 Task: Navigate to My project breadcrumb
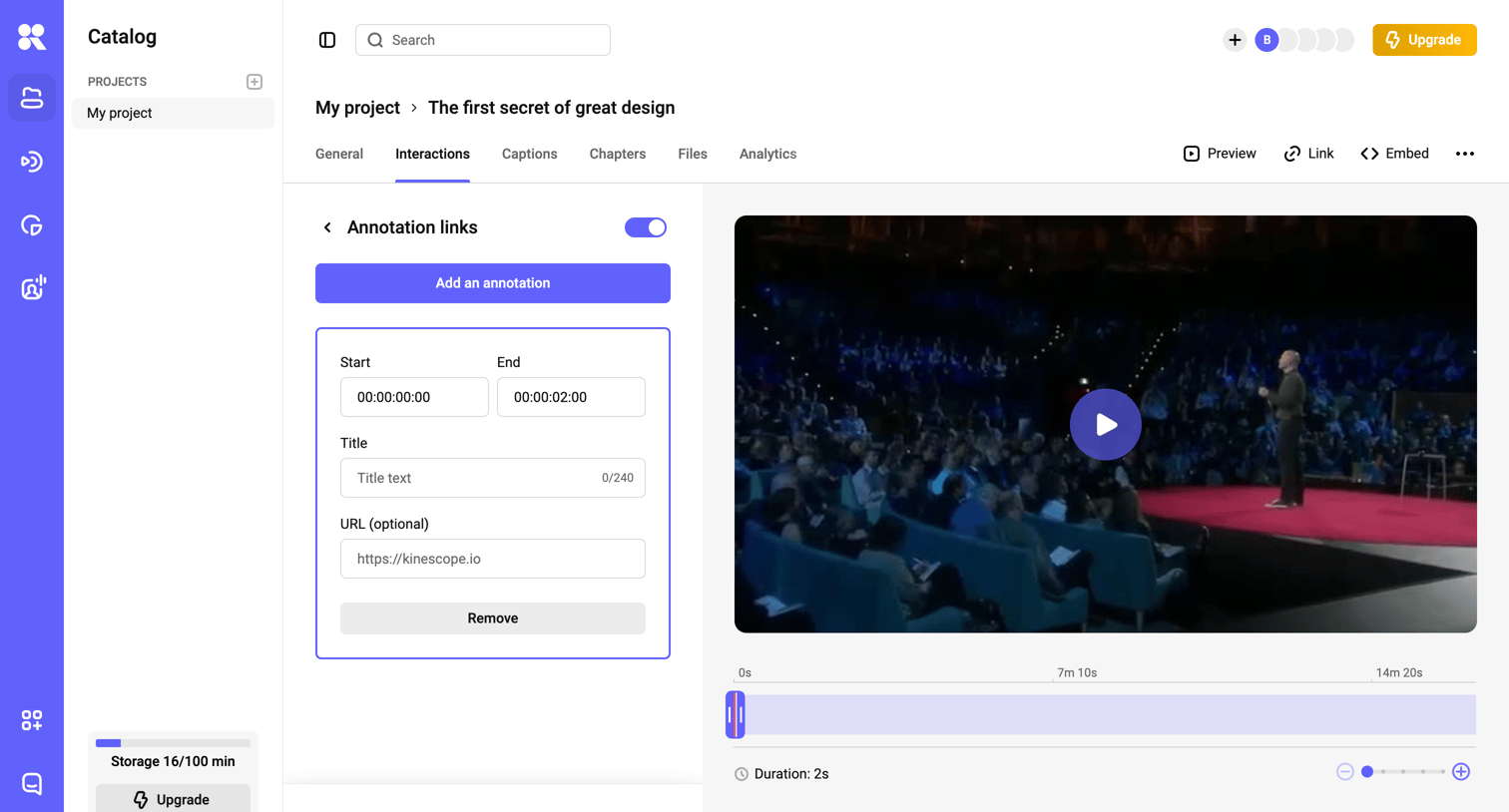(357, 108)
